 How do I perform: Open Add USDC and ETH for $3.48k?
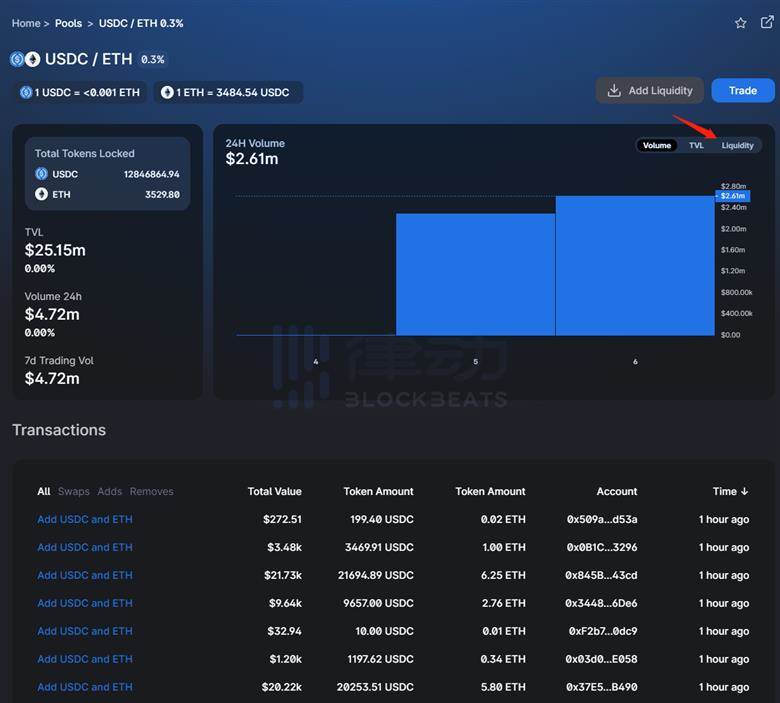[x=85, y=547]
